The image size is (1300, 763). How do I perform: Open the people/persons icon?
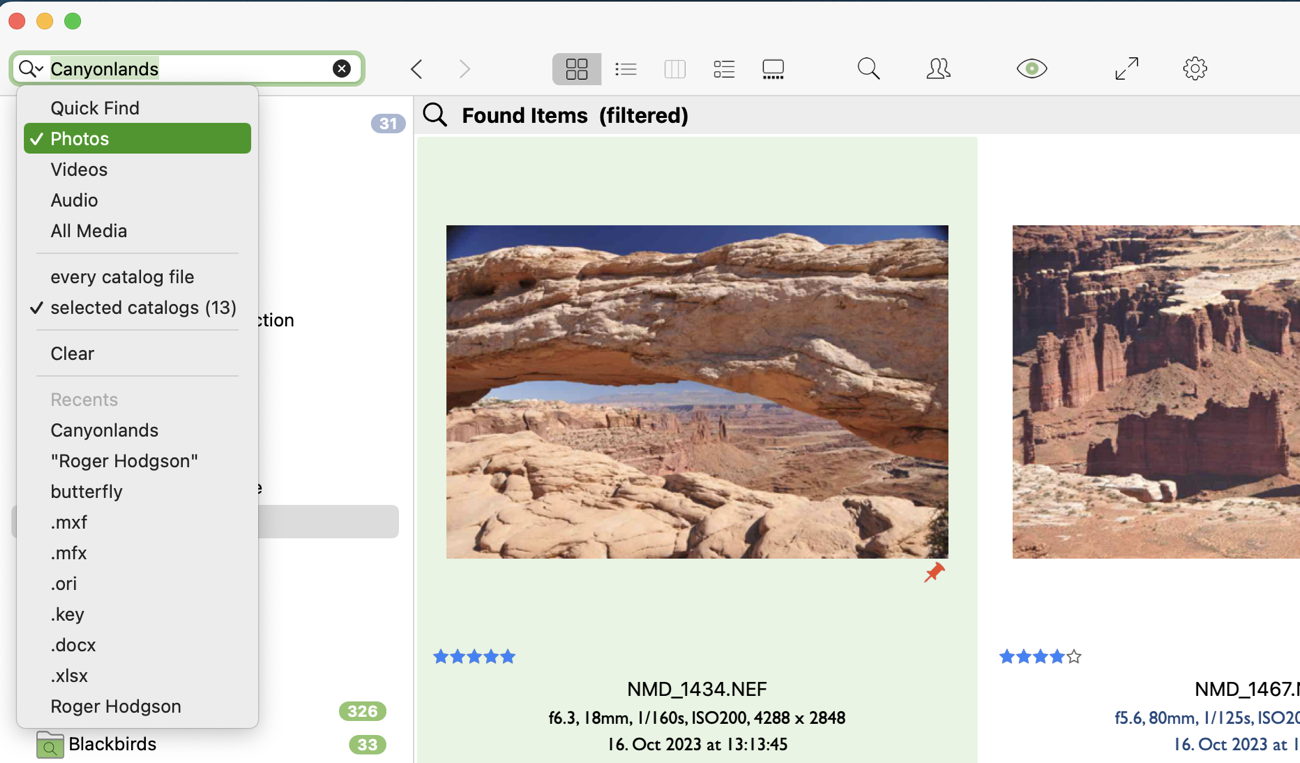938,69
